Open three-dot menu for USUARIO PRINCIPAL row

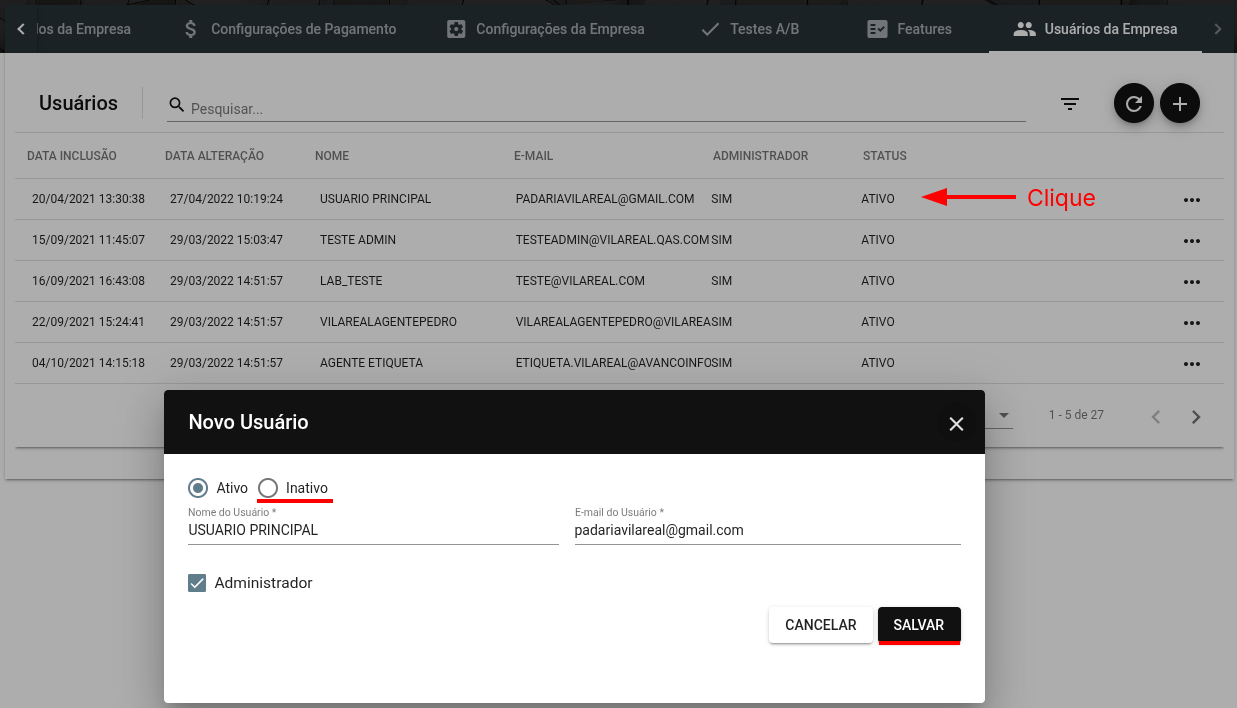pos(1191,200)
